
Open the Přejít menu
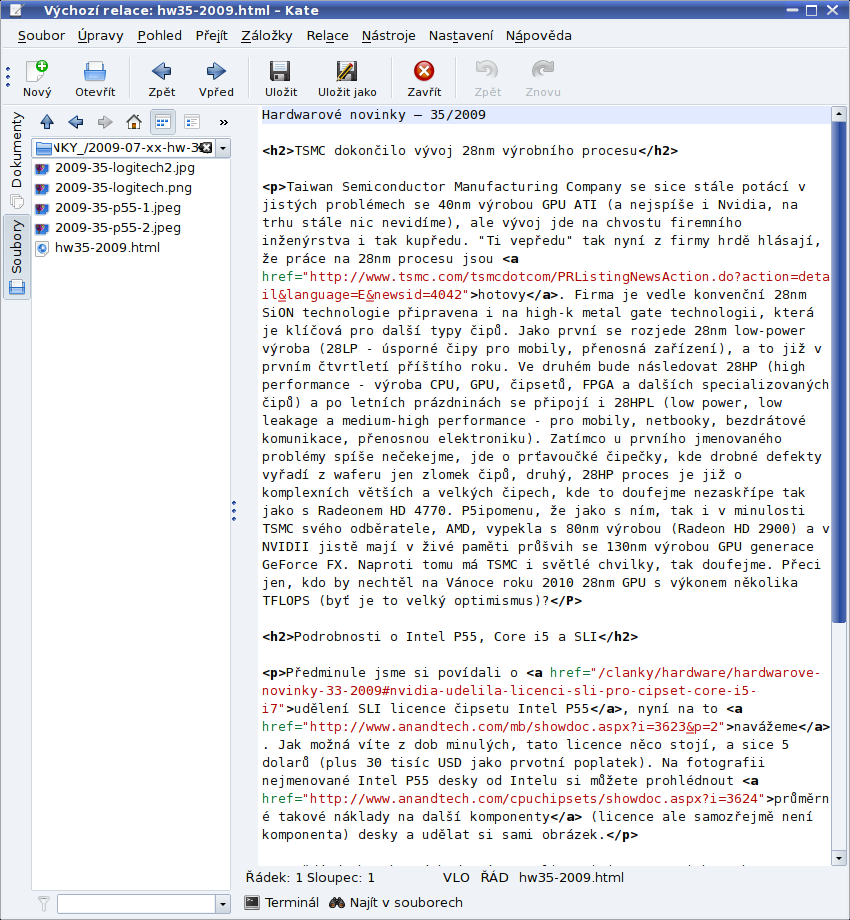[212, 36]
